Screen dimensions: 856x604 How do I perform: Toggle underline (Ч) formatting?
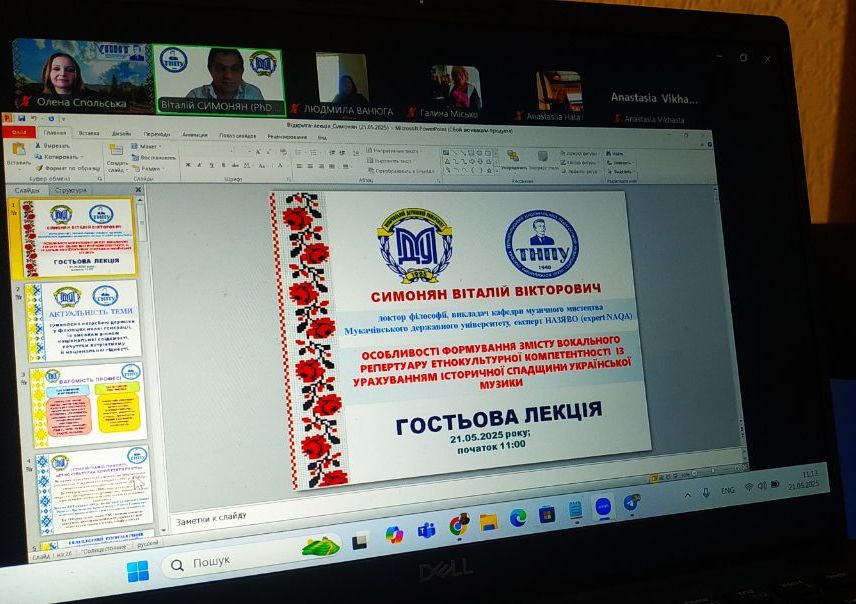pos(212,165)
